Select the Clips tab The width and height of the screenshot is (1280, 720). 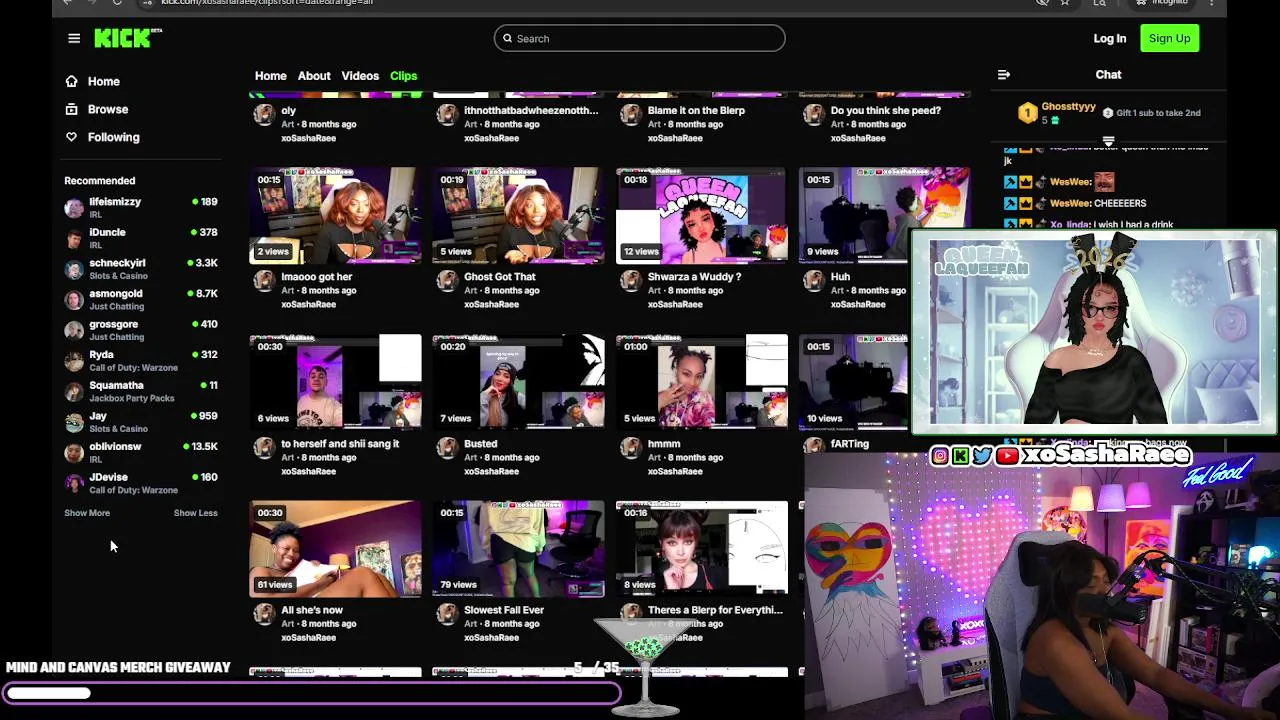404,76
